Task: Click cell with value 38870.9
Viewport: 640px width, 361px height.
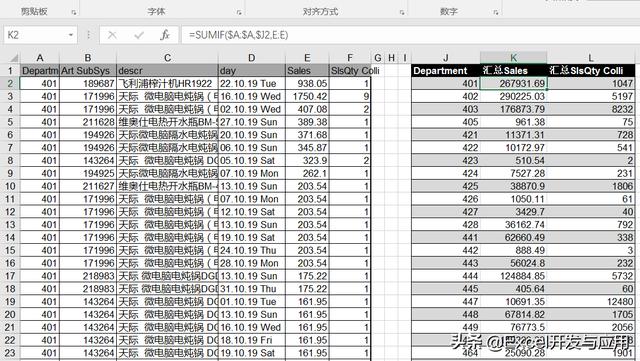Action: [513, 186]
